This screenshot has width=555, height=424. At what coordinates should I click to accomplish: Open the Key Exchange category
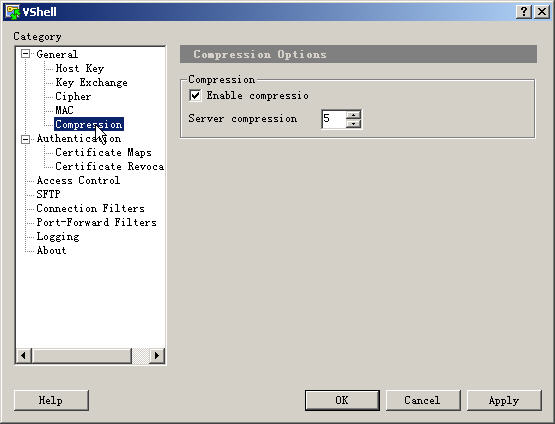coord(91,82)
